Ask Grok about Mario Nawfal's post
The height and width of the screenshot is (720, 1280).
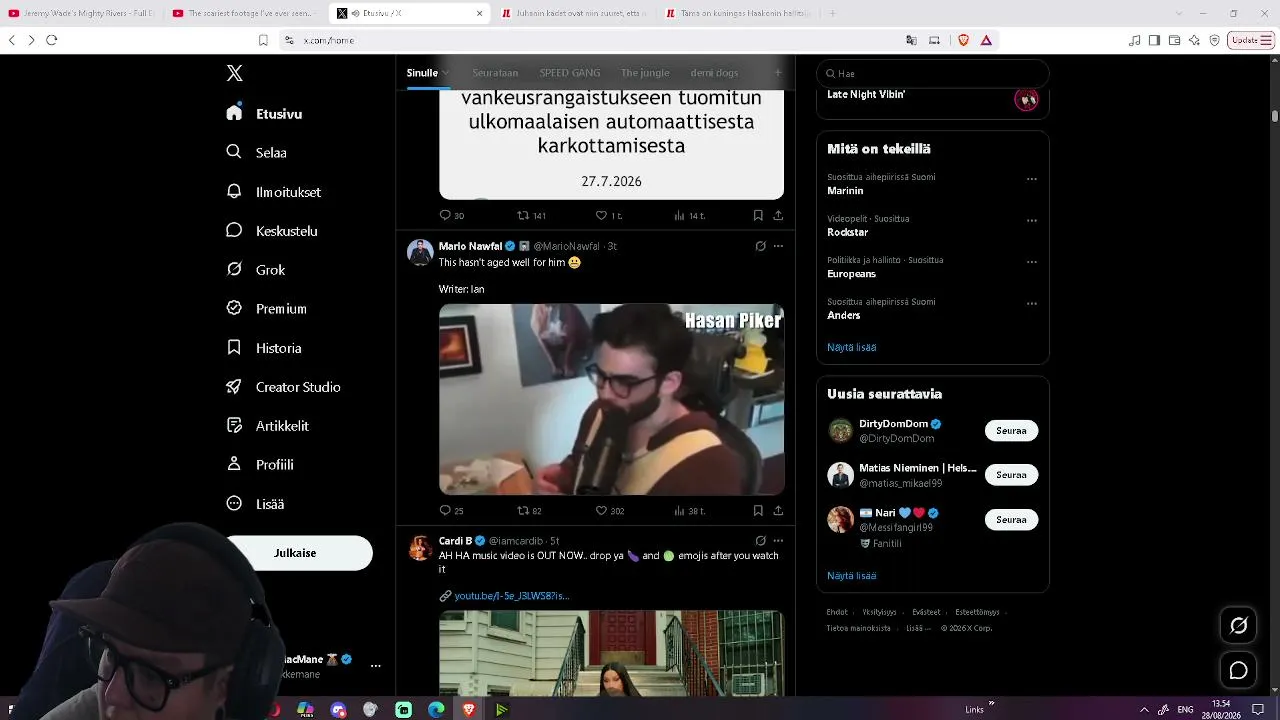click(760, 246)
